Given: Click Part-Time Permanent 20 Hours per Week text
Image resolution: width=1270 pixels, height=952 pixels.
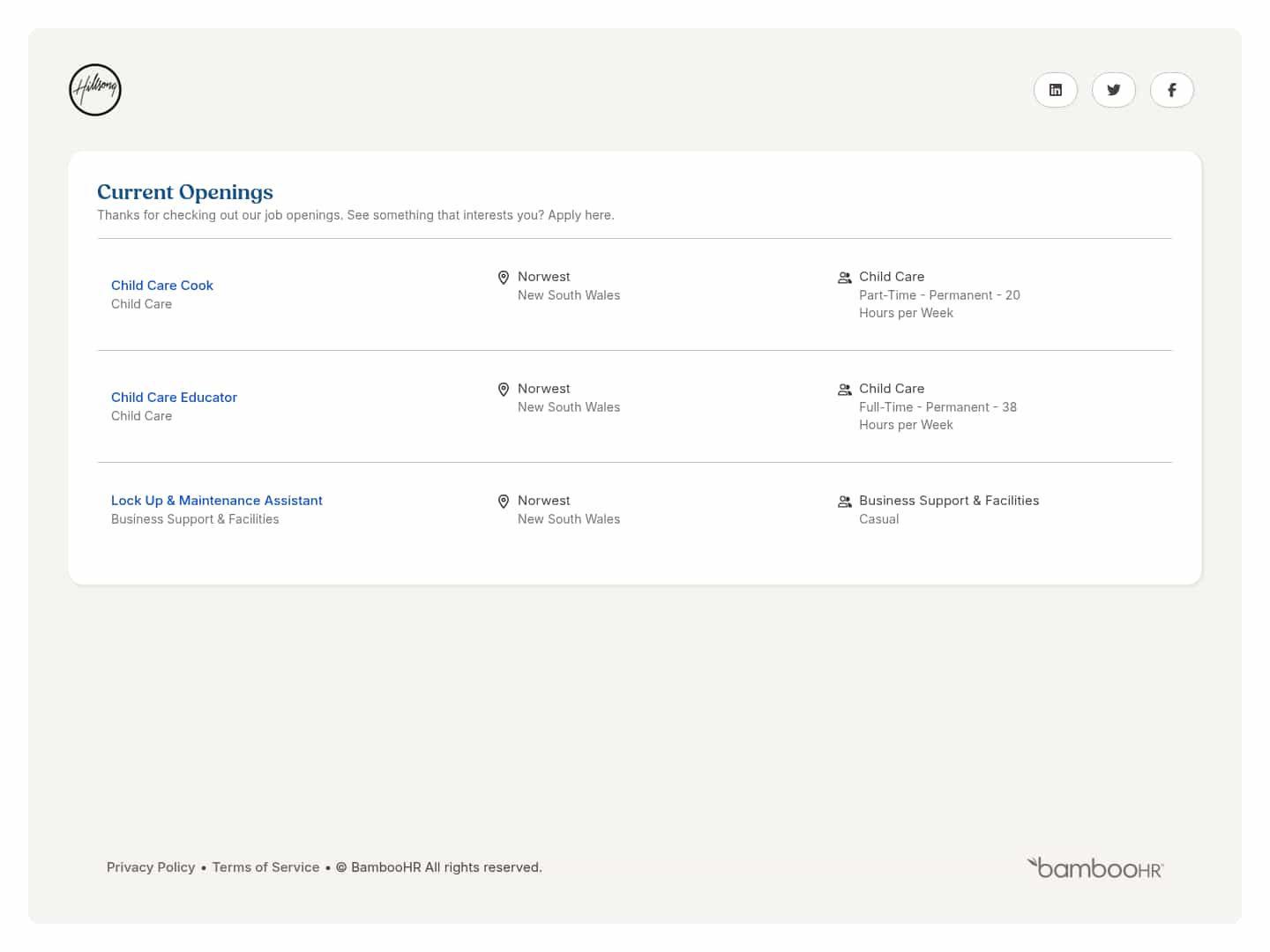Looking at the screenshot, I should point(938,304).
